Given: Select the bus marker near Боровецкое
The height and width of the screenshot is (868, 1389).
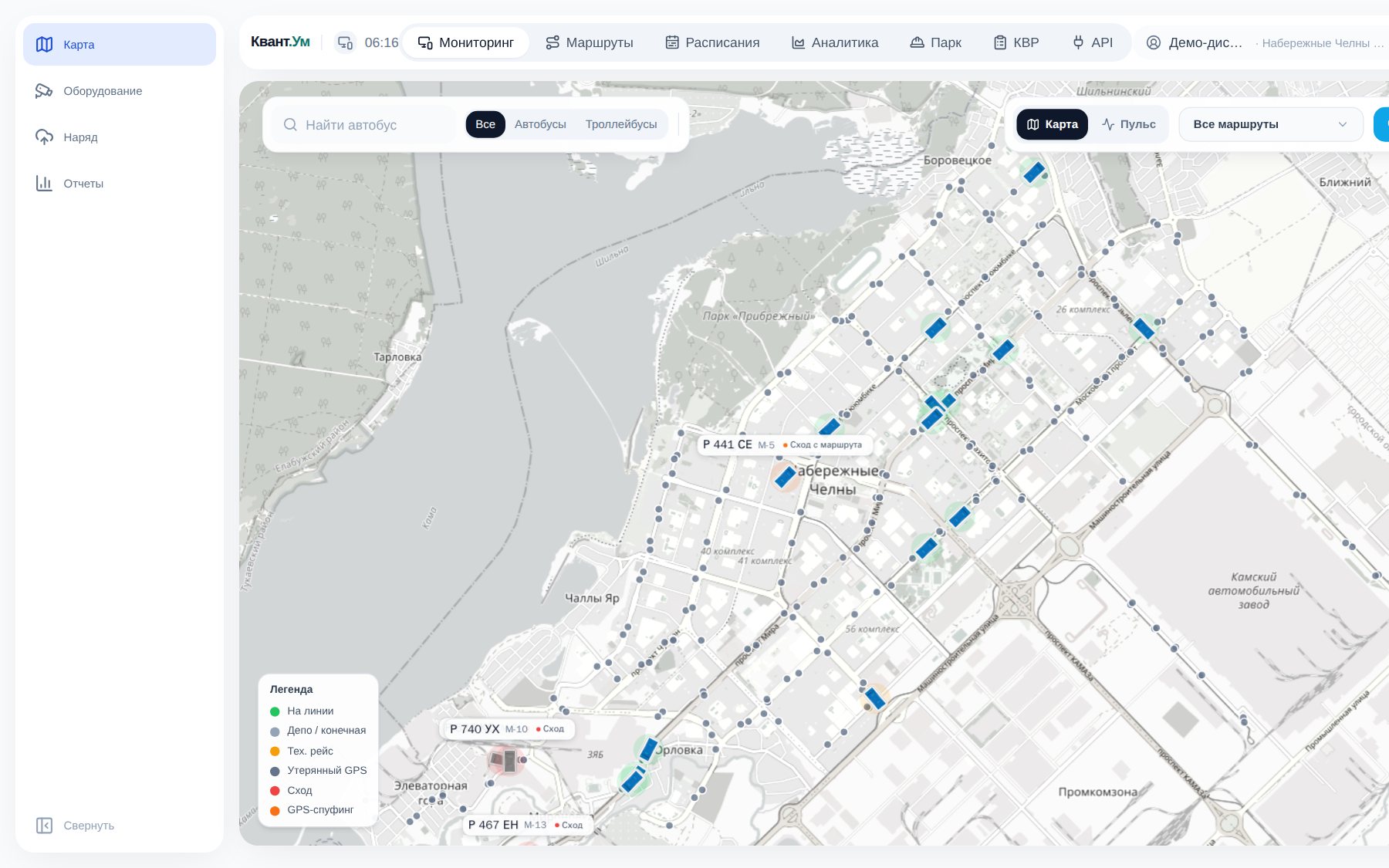Looking at the screenshot, I should 1034,172.
